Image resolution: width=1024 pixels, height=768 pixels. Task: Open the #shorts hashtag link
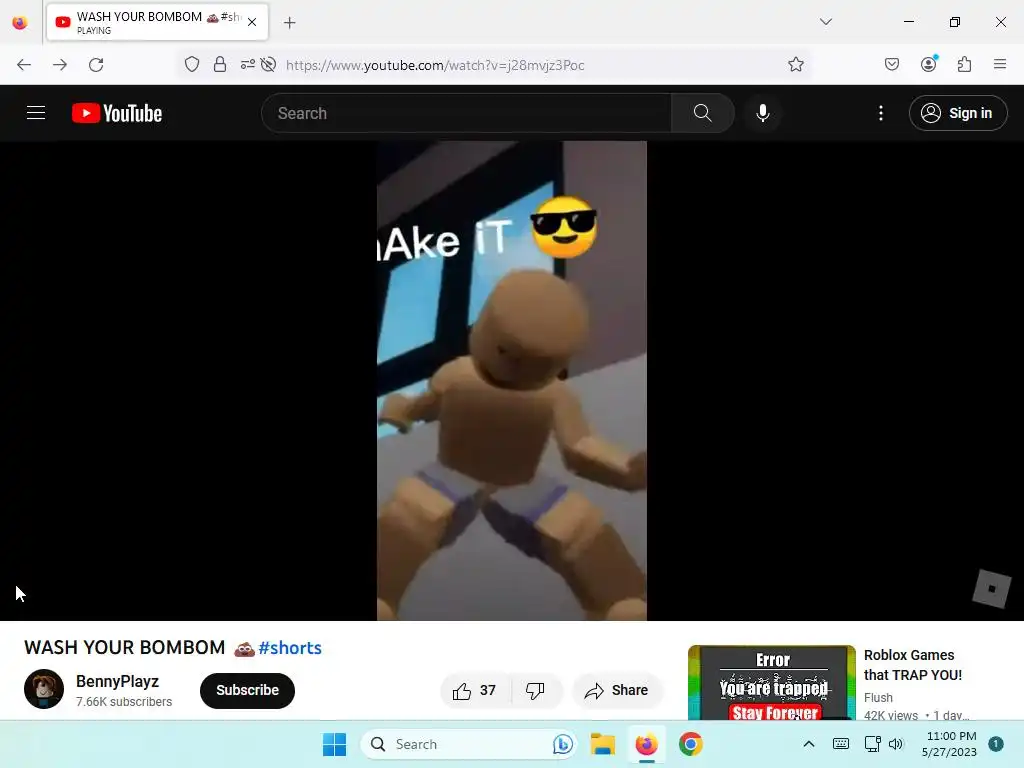[x=290, y=648]
